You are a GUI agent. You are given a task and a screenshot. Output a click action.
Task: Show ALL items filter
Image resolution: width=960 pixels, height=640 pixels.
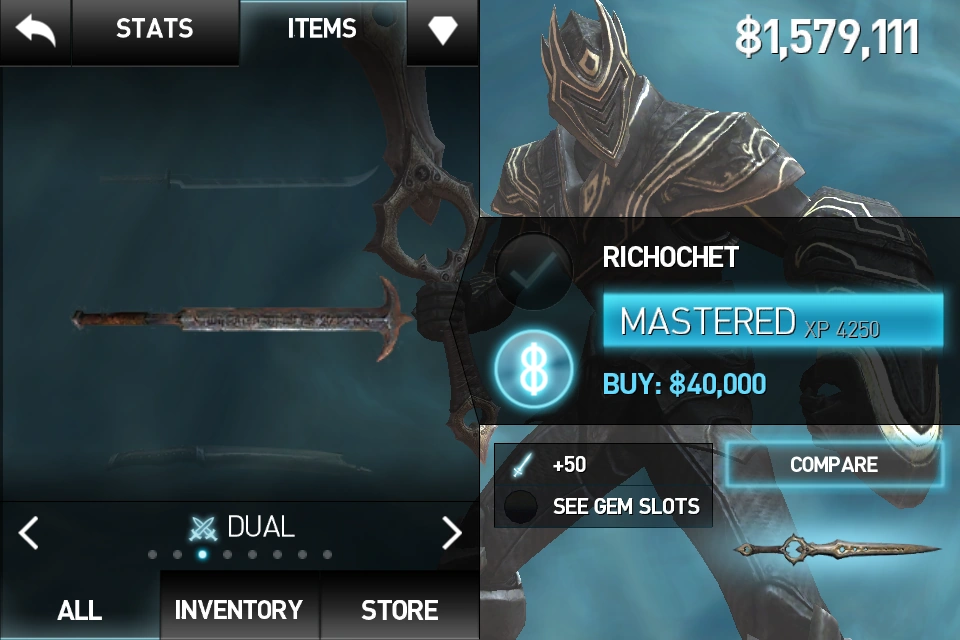coord(80,609)
